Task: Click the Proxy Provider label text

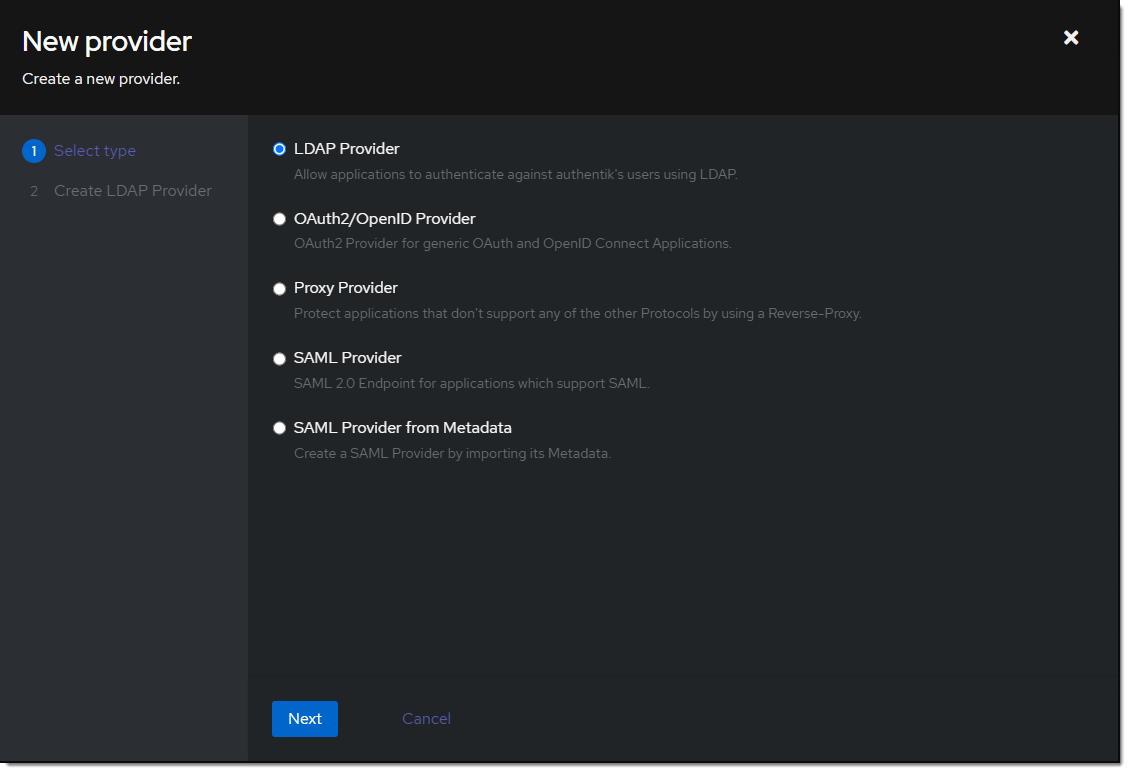Action: [345, 288]
